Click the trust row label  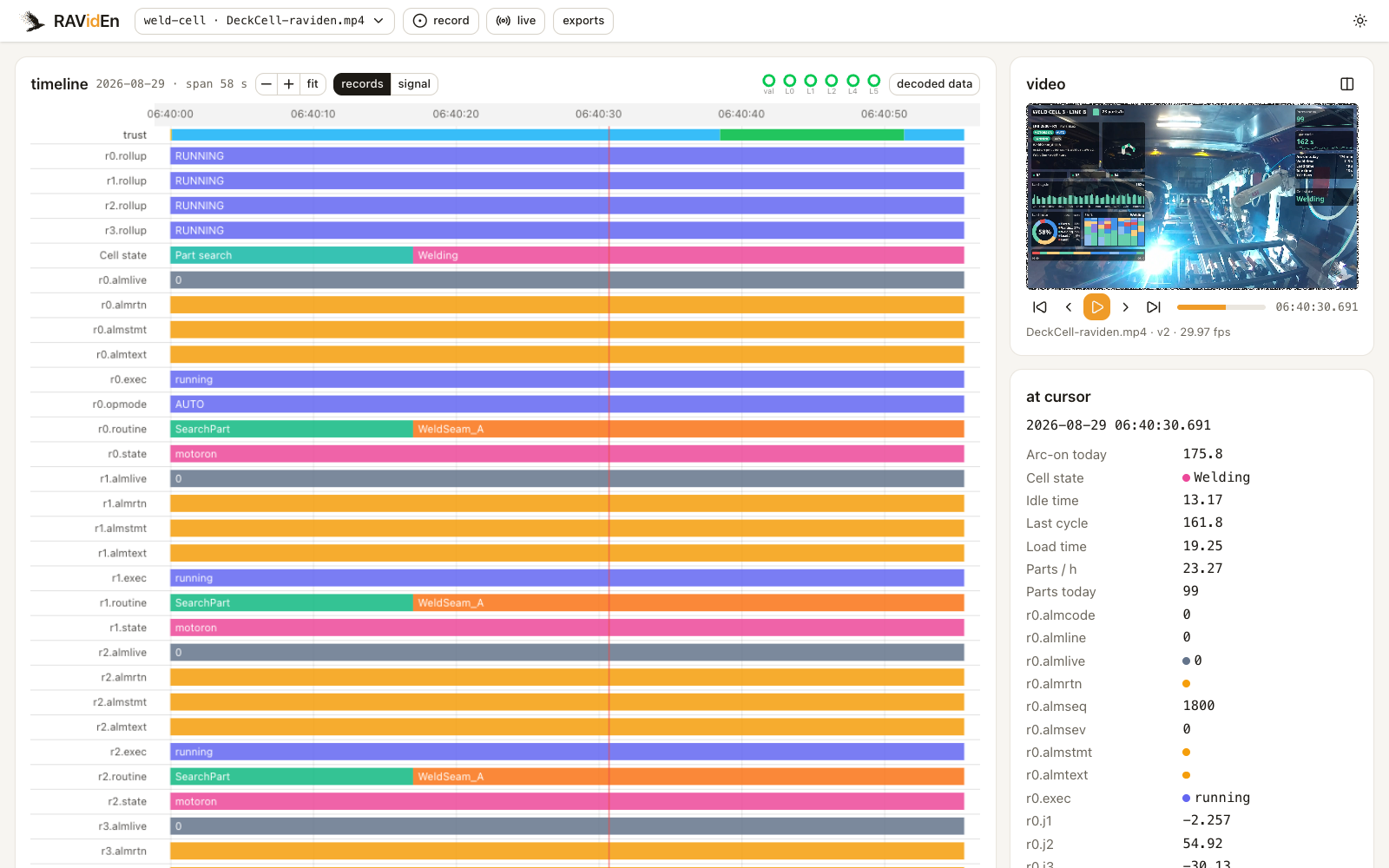[135, 135]
